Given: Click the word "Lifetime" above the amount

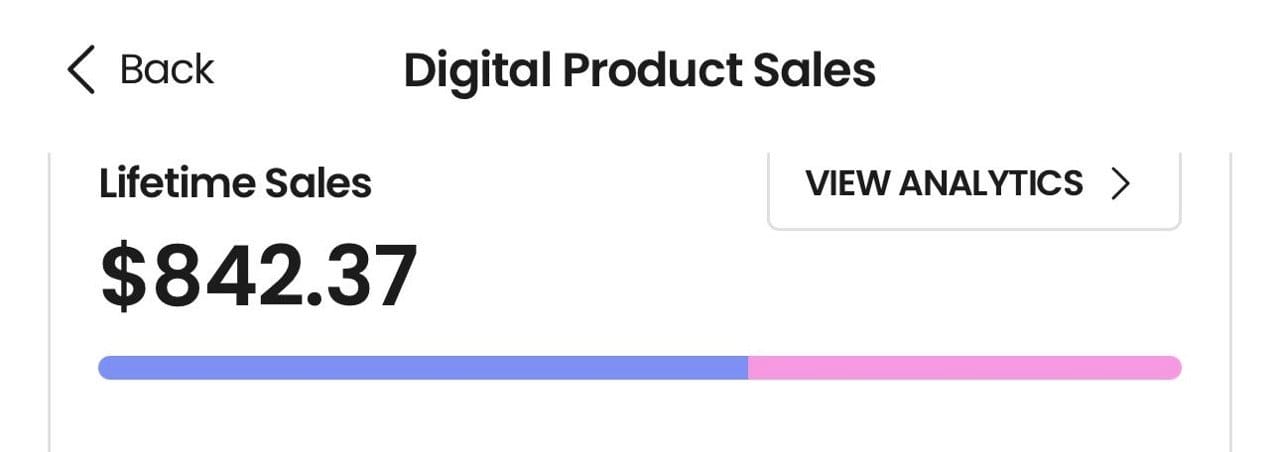Looking at the screenshot, I should point(176,184).
